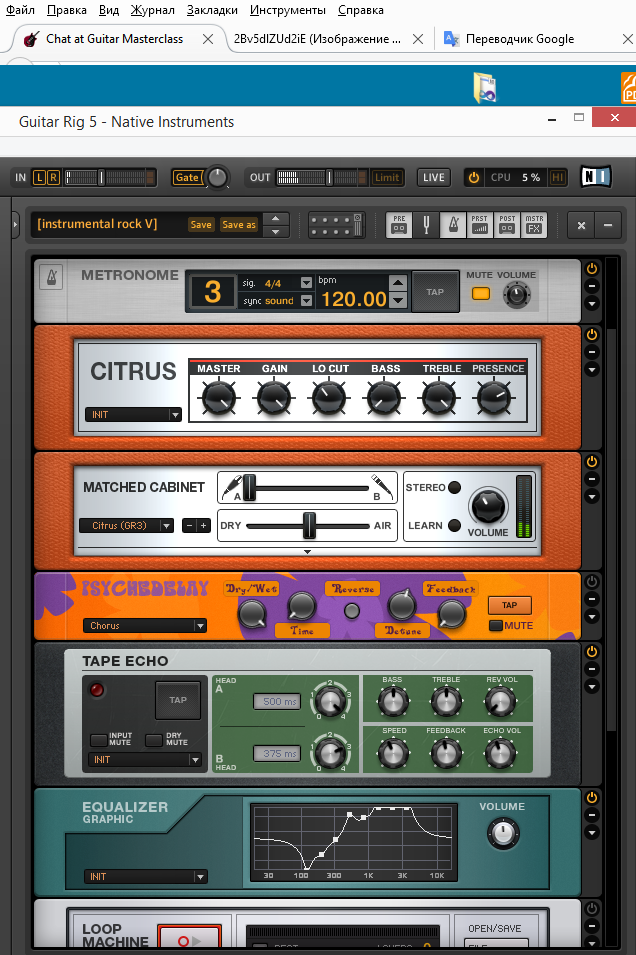Toggle the sidebar show arrow
636x955 pixels.
click(x=16, y=225)
